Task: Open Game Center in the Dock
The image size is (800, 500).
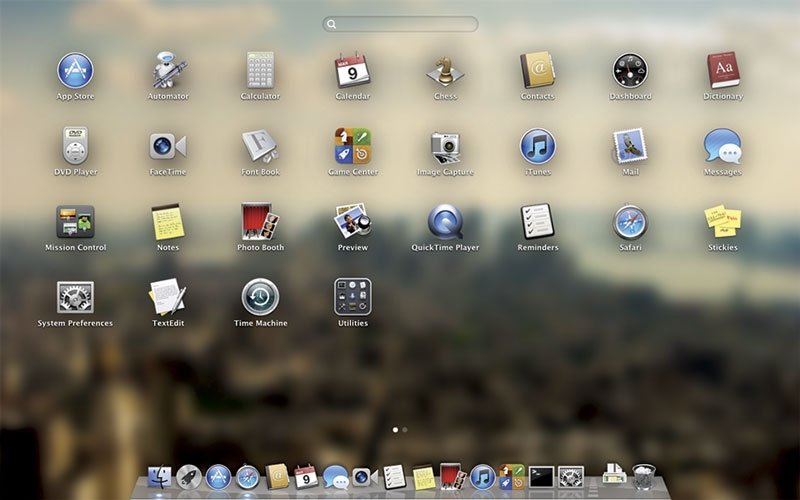Action: [512, 477]
